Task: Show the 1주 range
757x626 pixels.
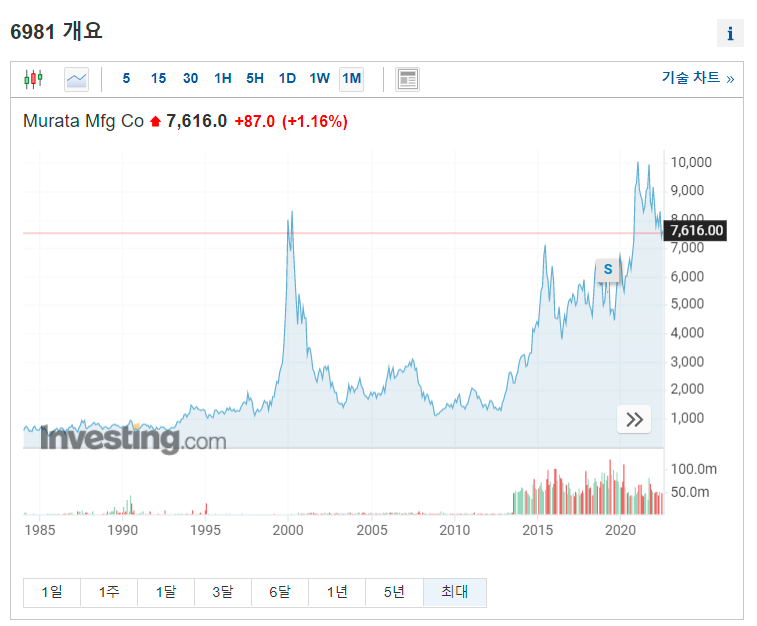Action: tap(109, 592)
